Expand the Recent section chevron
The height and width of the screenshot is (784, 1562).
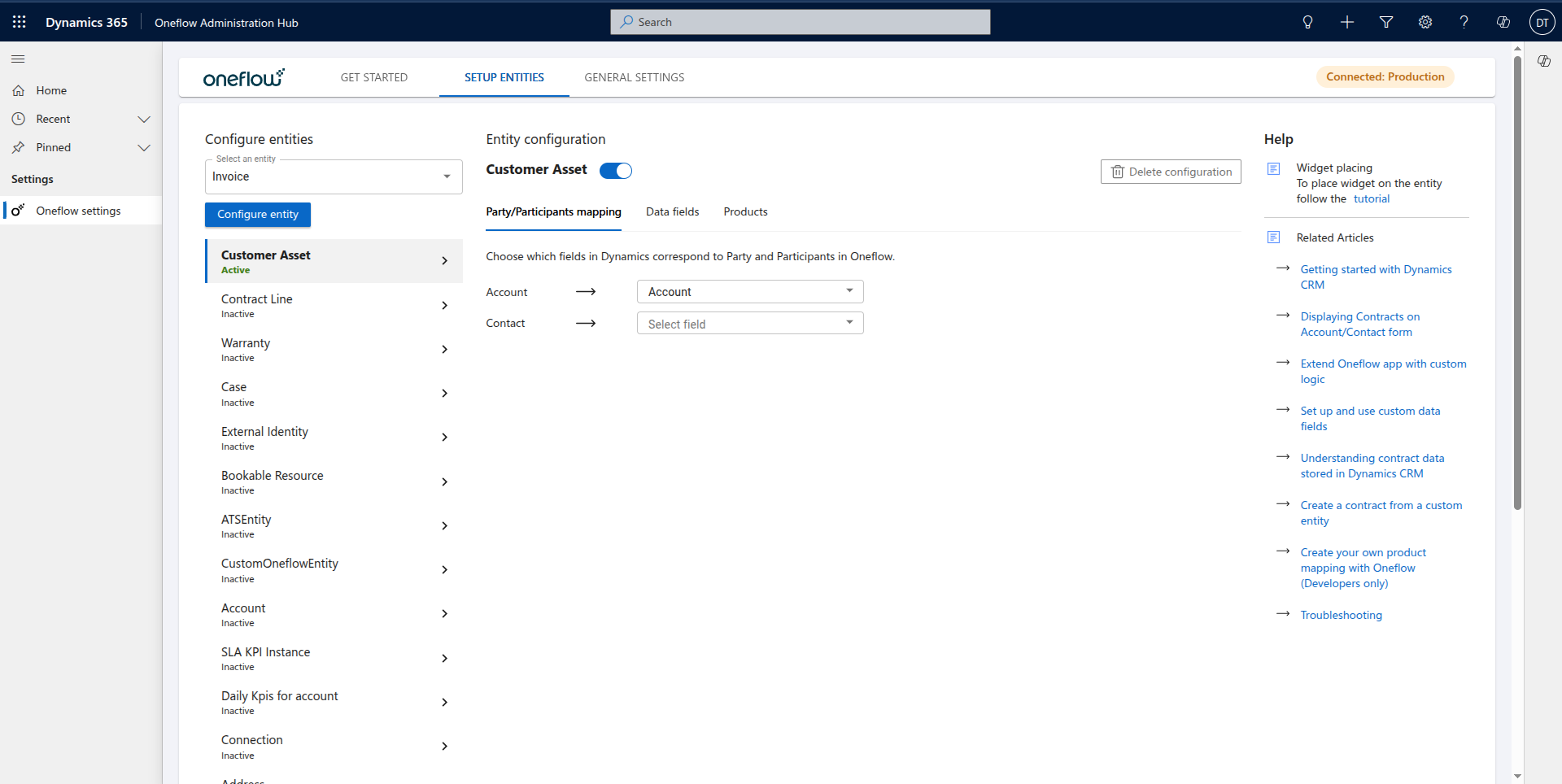[144, 119]
